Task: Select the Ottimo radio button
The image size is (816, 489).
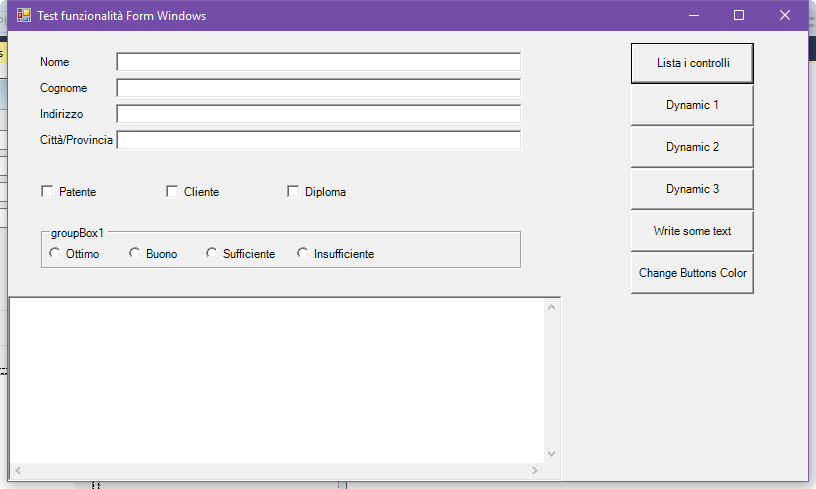Action: pos(54,254)
